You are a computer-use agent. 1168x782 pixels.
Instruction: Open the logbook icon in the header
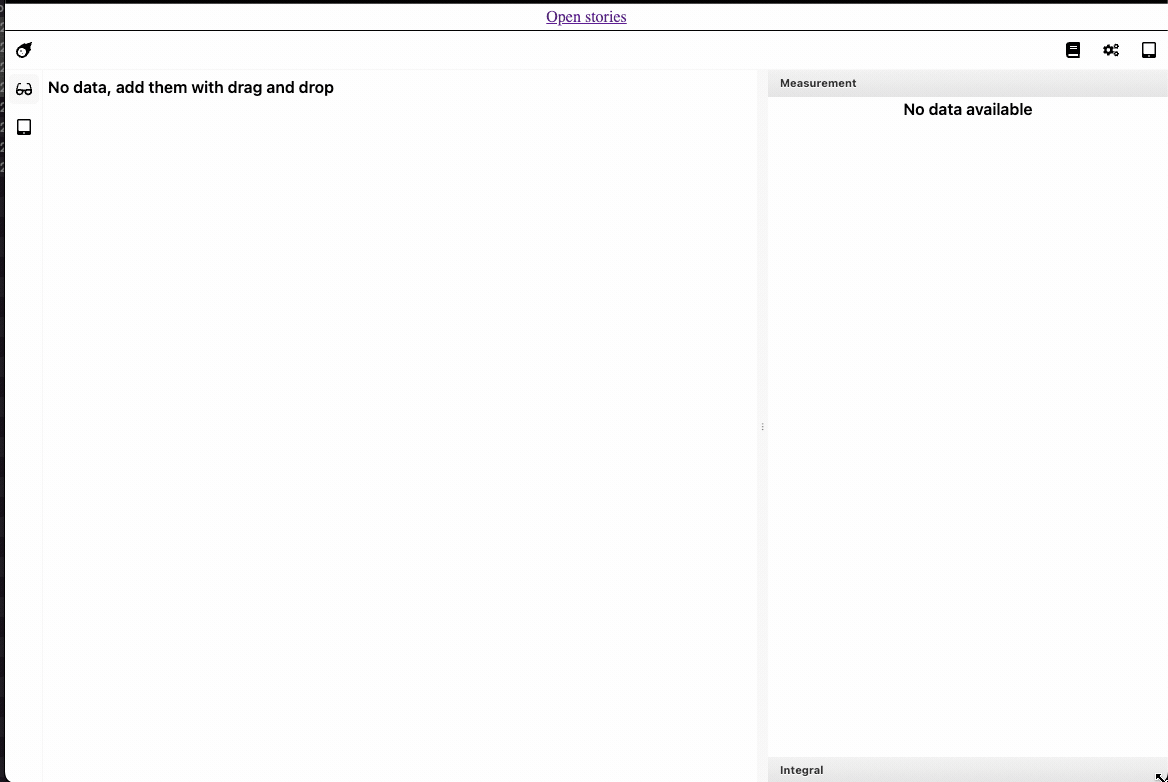1073,49
